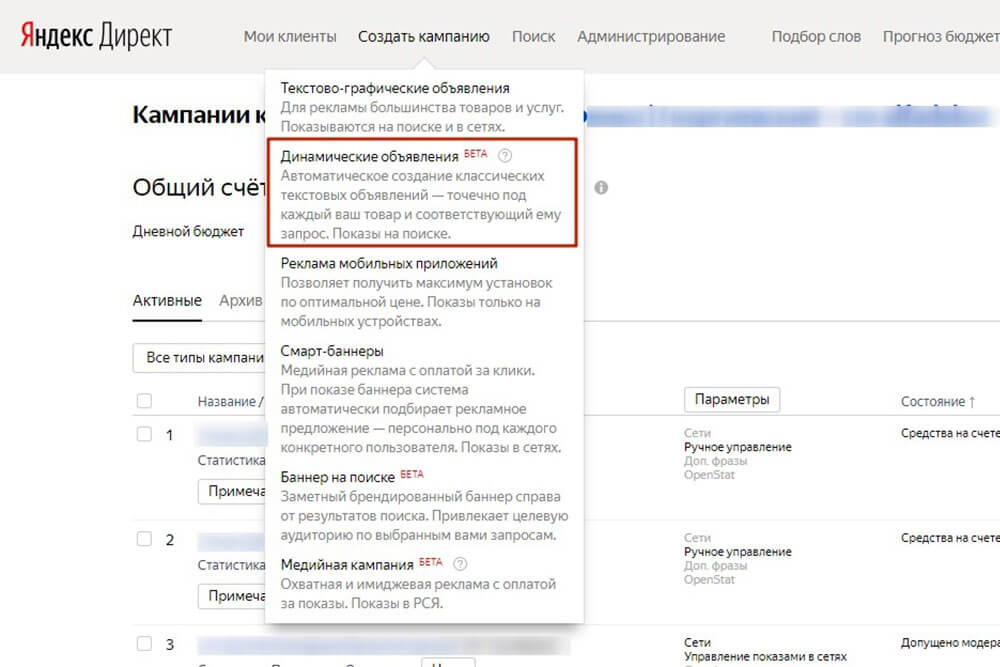Click Примечание button under campaign 1
This screenshot has height=667, width=1000.
click(232, 491)
